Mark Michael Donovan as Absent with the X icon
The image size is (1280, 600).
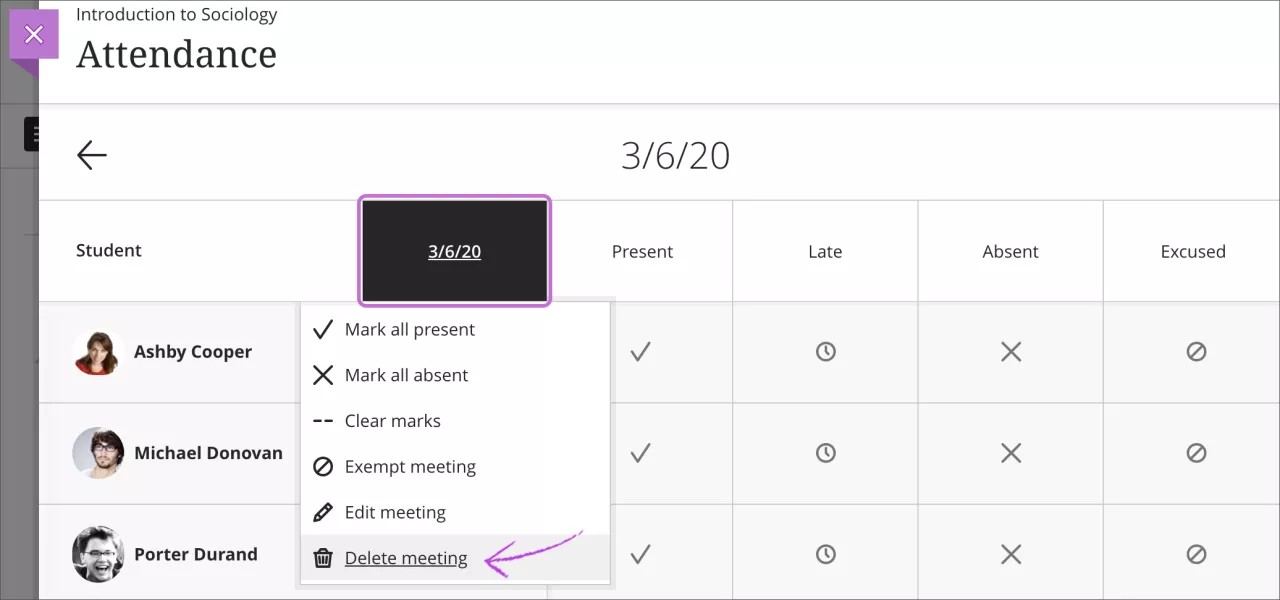pos(1010,452)
